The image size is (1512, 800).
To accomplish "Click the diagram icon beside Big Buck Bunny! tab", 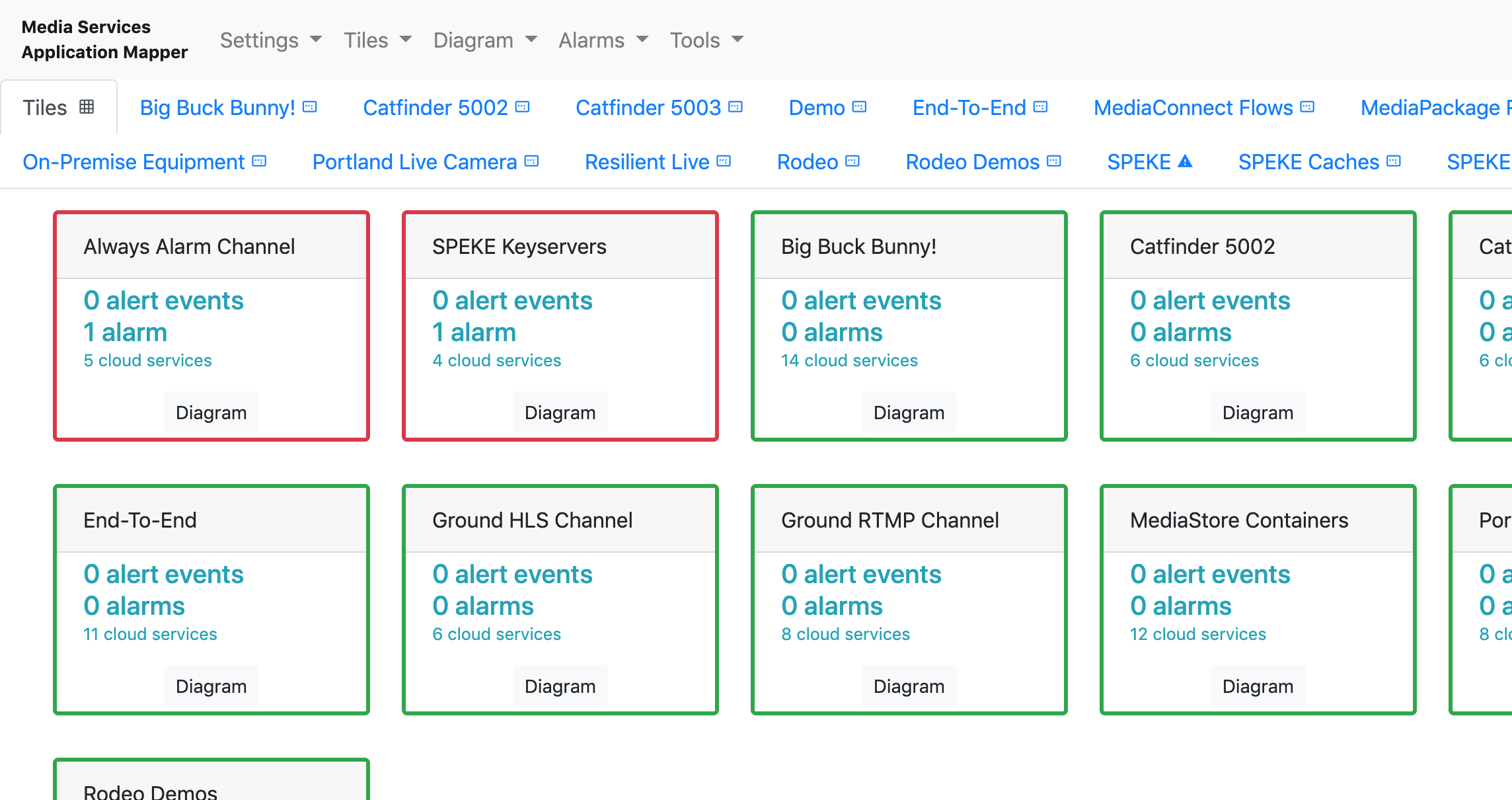I will pyautogui.click(x=310, y=107).
